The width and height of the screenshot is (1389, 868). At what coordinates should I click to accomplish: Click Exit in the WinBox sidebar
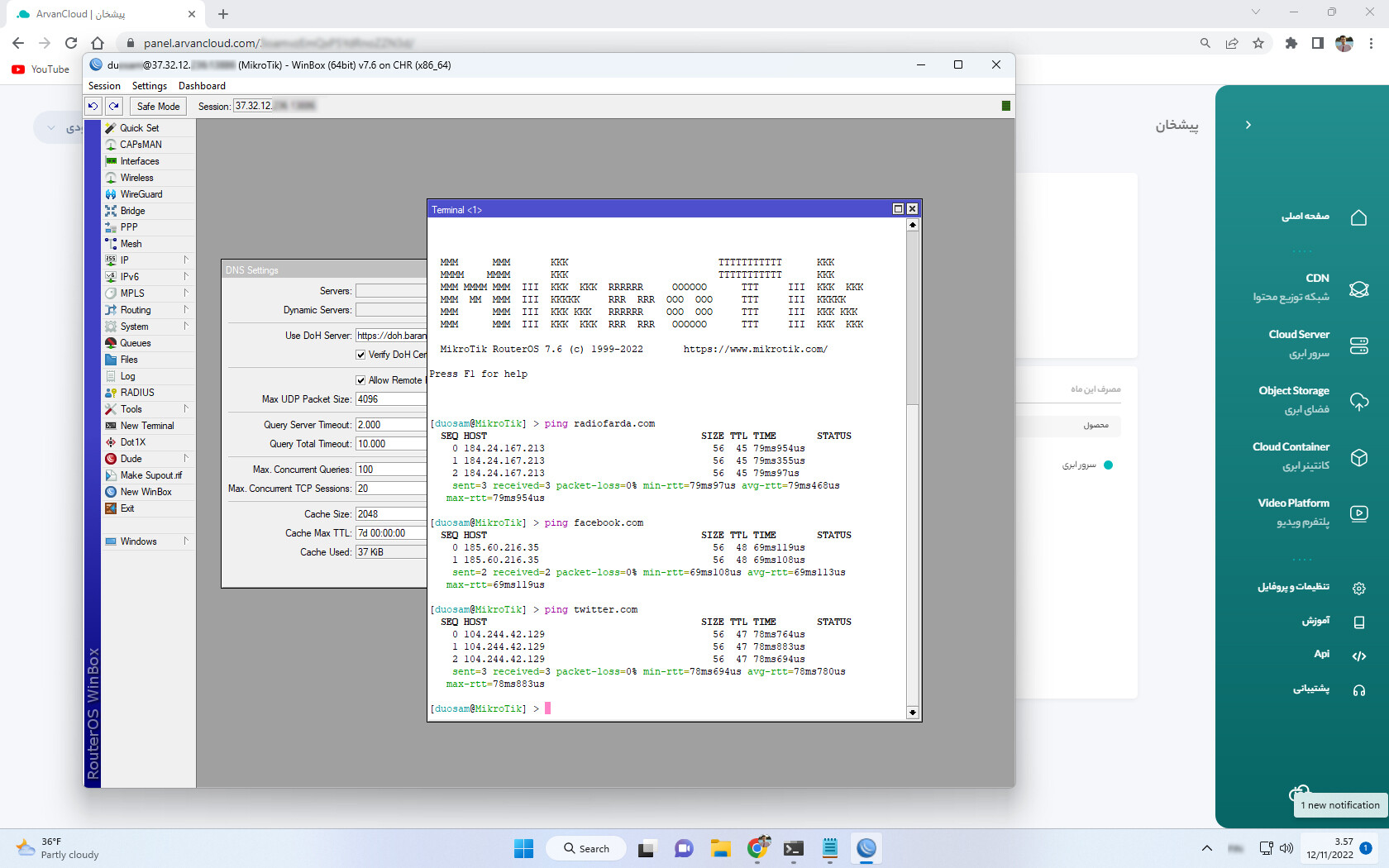(x=127, y=508)
